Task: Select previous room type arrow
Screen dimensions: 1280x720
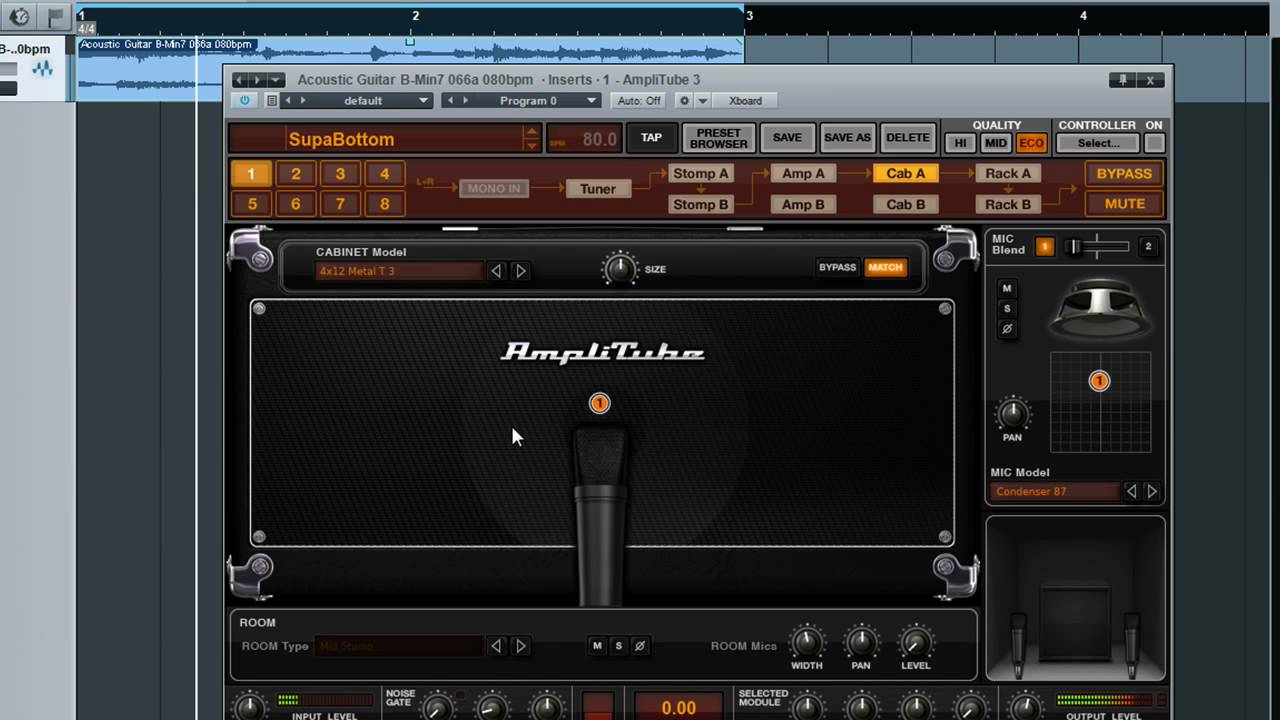Action: click(x=496, y=646)
